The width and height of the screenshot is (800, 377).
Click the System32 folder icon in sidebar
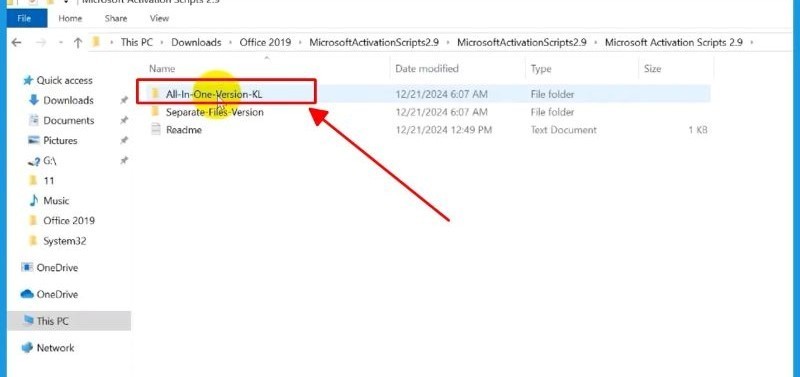click(x=34, y=241)
